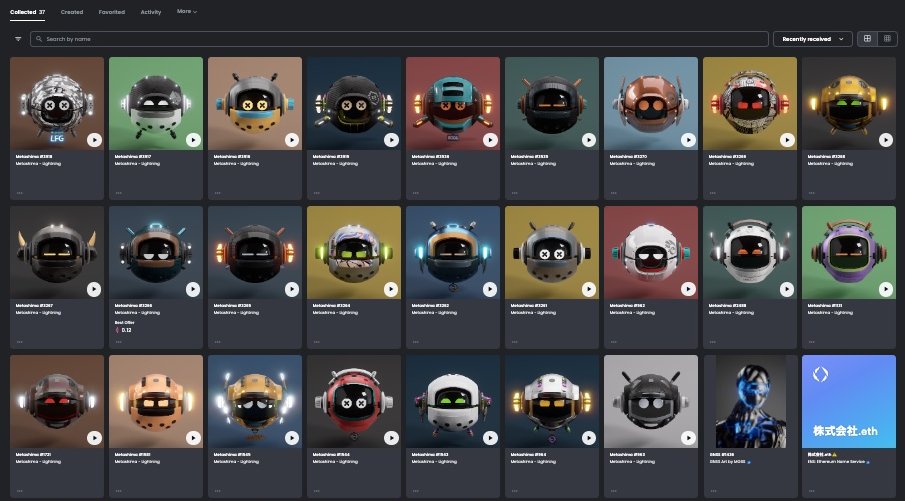The width and height of the screenshot is (905, 501).
Task: Play the black robot with yellow horns
Action: [94, 289]
